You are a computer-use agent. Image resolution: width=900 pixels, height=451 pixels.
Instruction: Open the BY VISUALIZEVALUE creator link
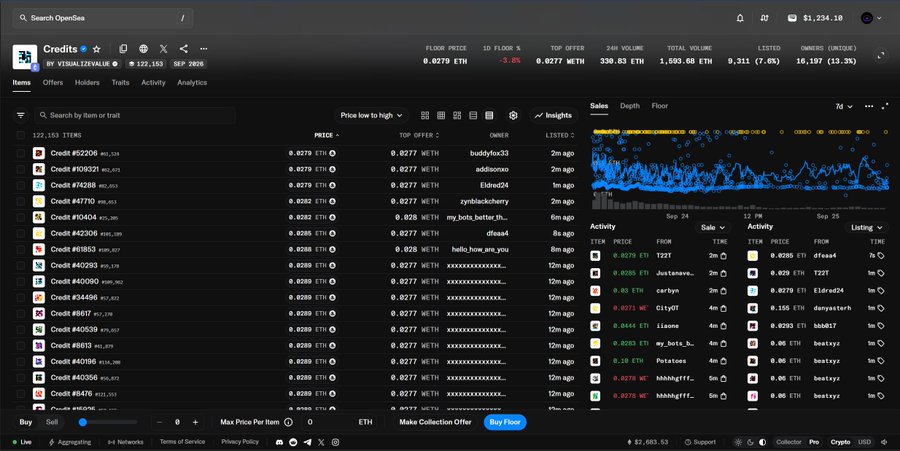tap(82, 64)
